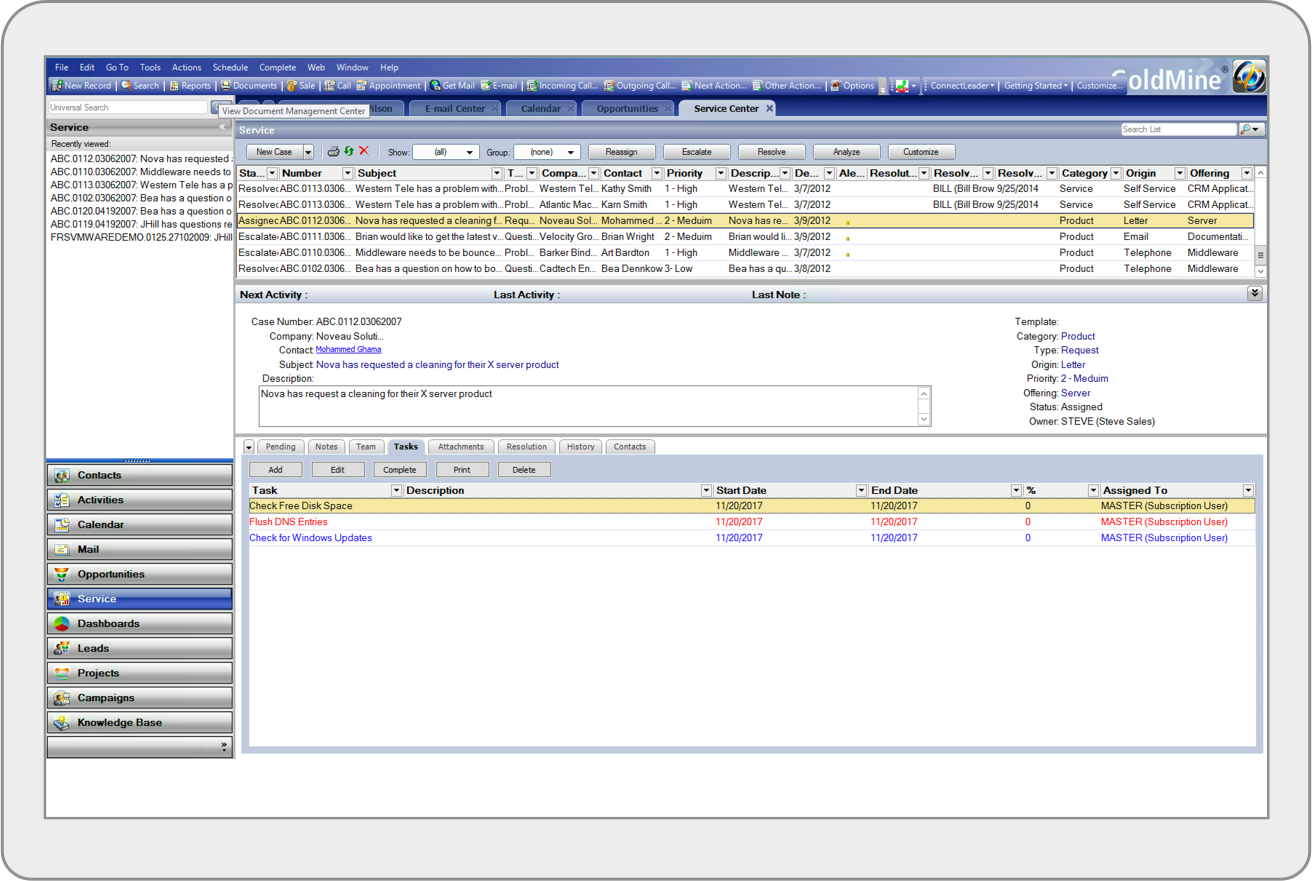1312x881 pixels.
Task: Open Projects in the navigation pane
Action: pyautogui.click(x=139, y=673)
